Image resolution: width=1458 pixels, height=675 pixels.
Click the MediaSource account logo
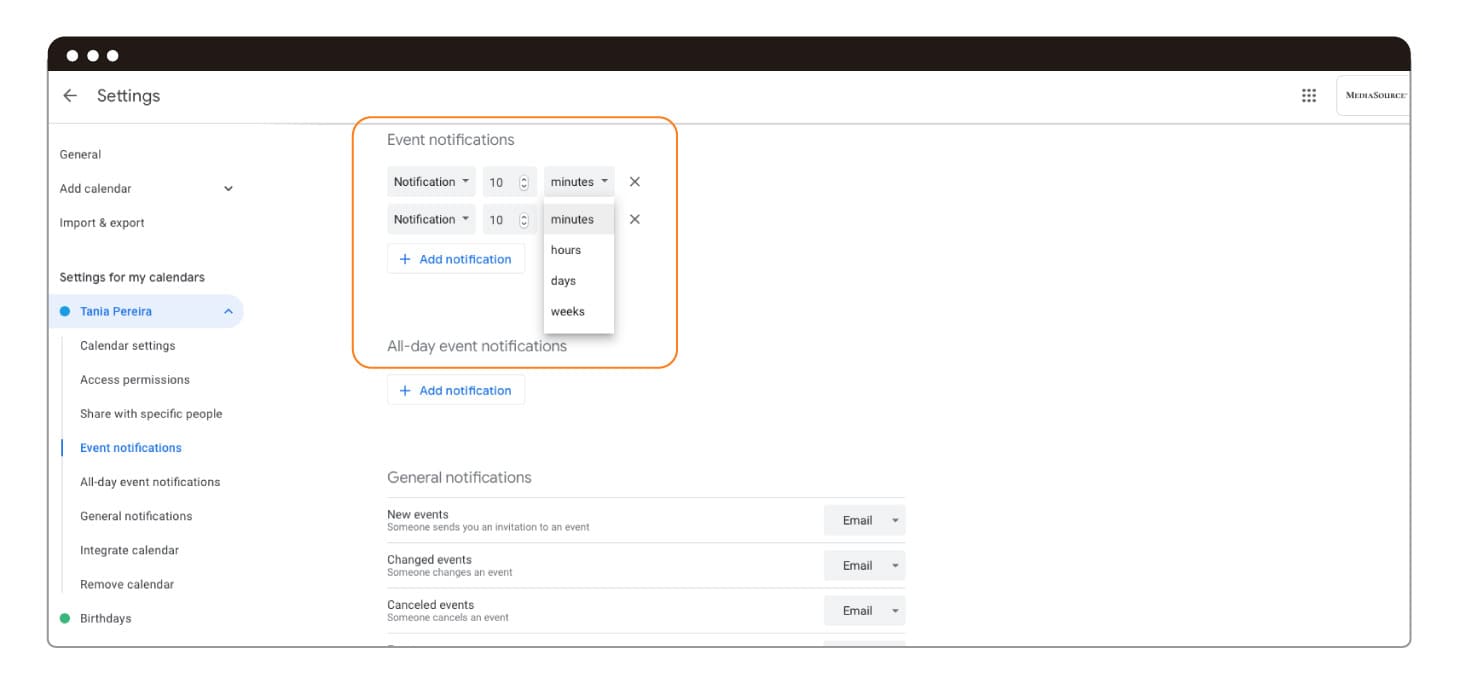[1374, 96]
